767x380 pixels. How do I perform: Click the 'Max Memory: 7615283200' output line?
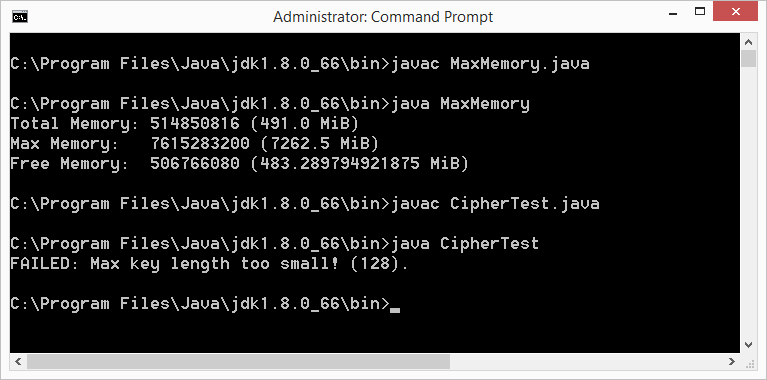195,144
